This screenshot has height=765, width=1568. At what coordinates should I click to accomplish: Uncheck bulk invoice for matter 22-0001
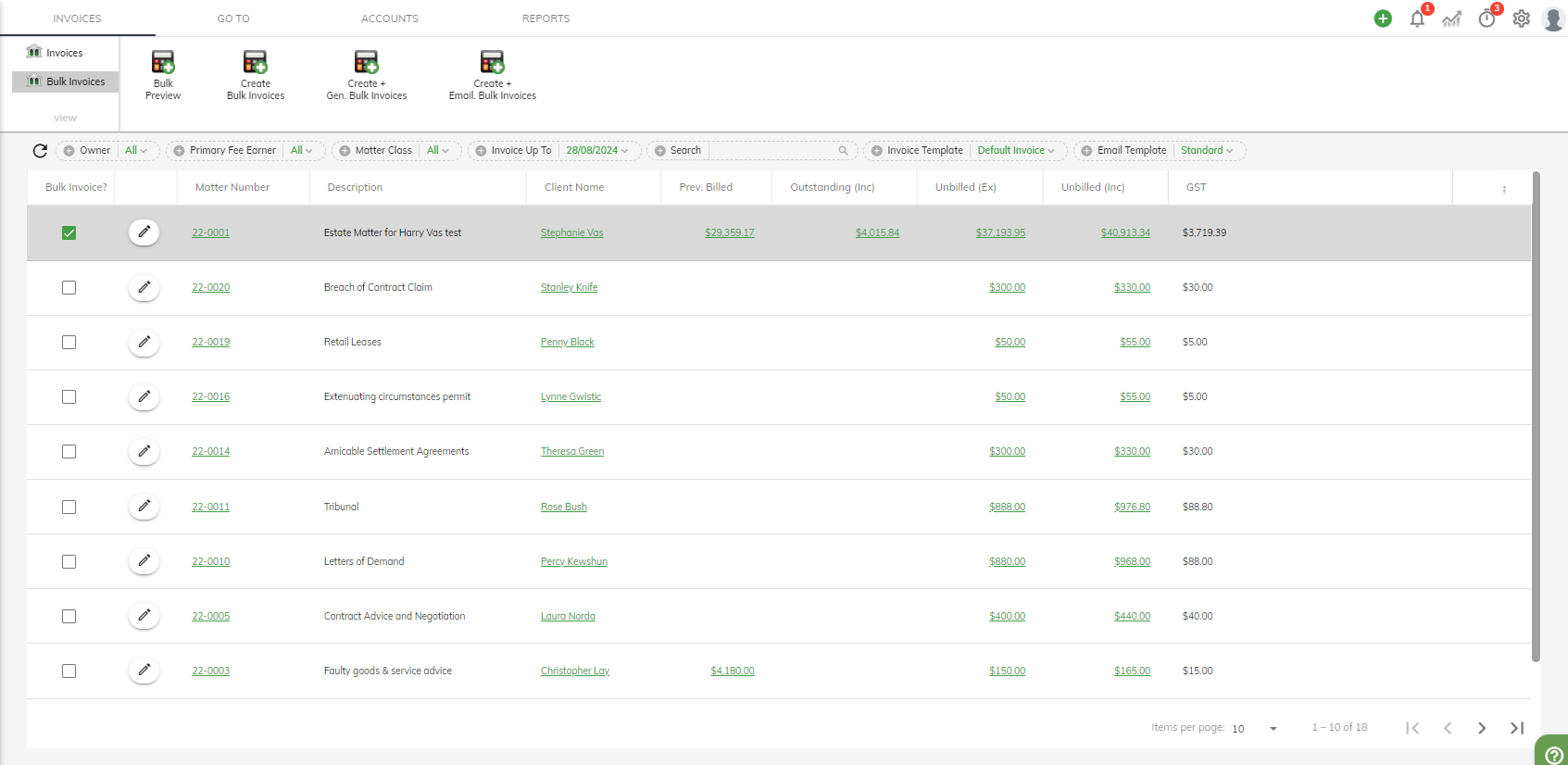[x=69, y=232]
